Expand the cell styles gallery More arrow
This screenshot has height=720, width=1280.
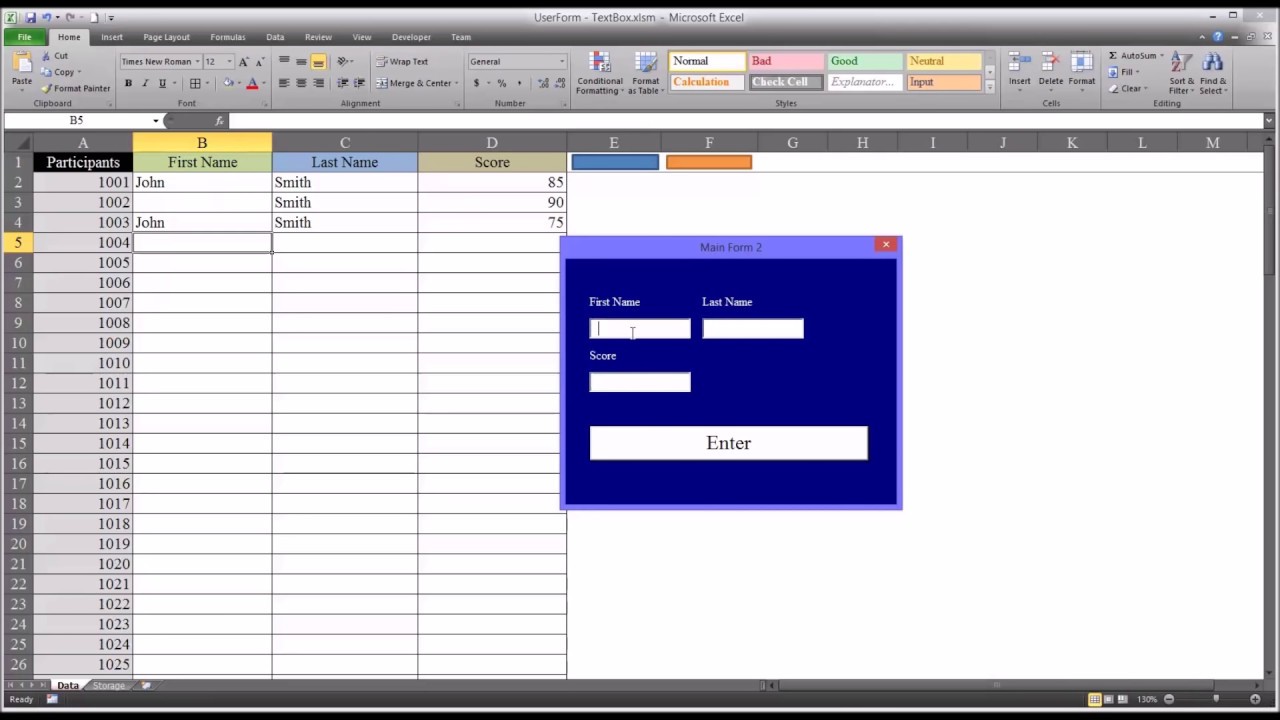(x=990, y=88)
